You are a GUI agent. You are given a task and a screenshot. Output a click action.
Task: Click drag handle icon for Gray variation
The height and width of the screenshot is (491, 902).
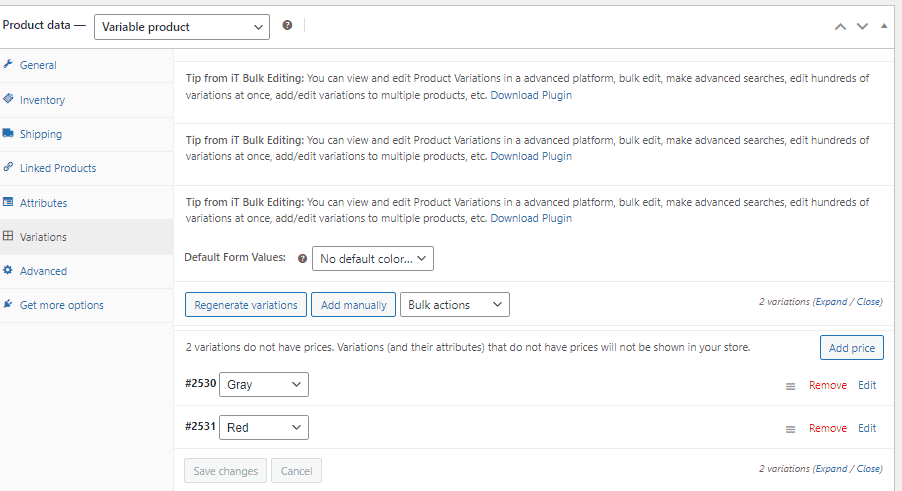pyautogui.click(x=790, y=386)
